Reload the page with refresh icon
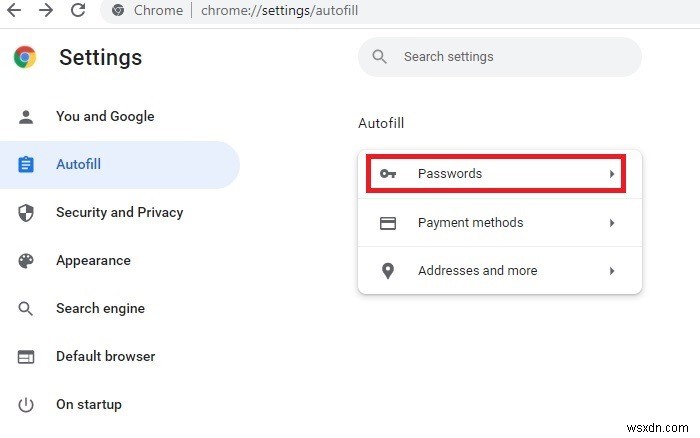Image resolution: width=700 pixels, height=438 pixels. (x=78, y=11)
